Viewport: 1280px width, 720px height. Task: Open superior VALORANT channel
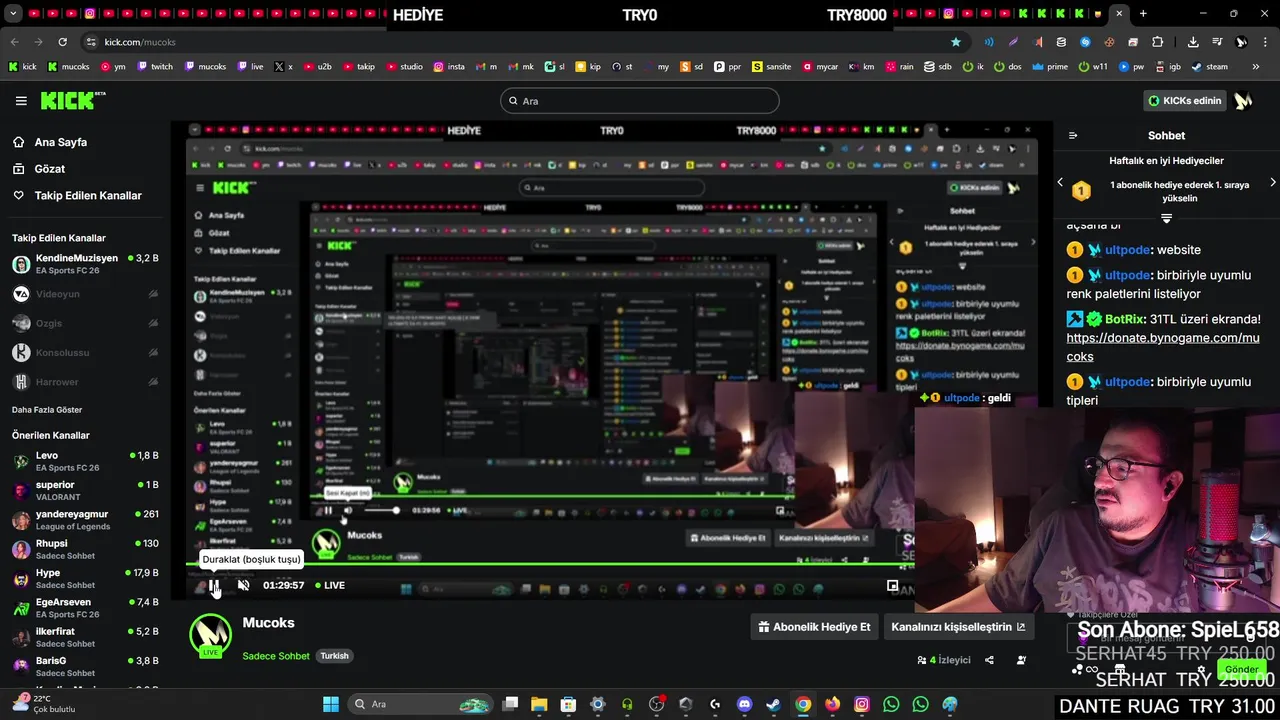85,490
